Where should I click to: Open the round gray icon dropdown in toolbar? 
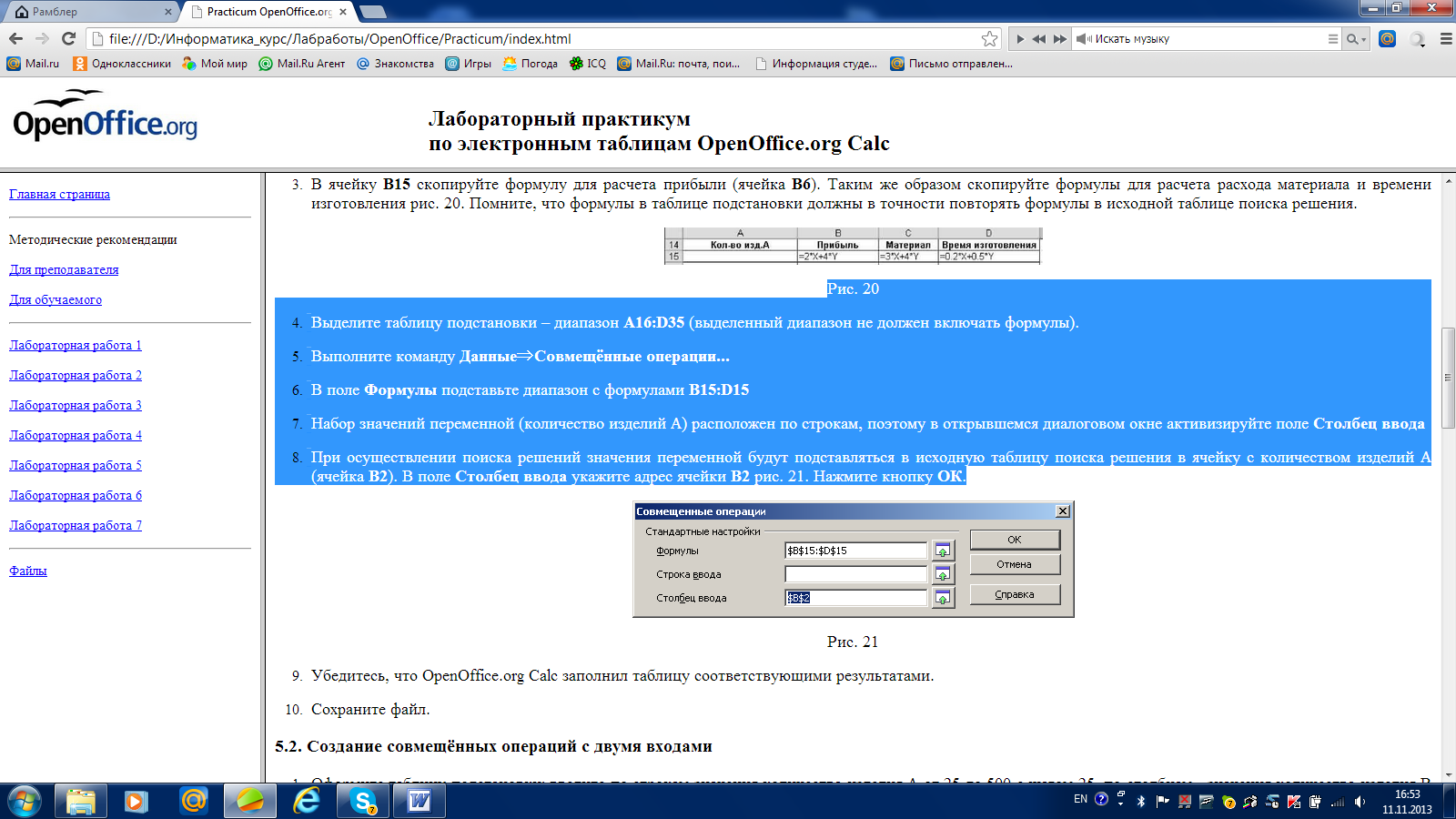point(1418,39)
